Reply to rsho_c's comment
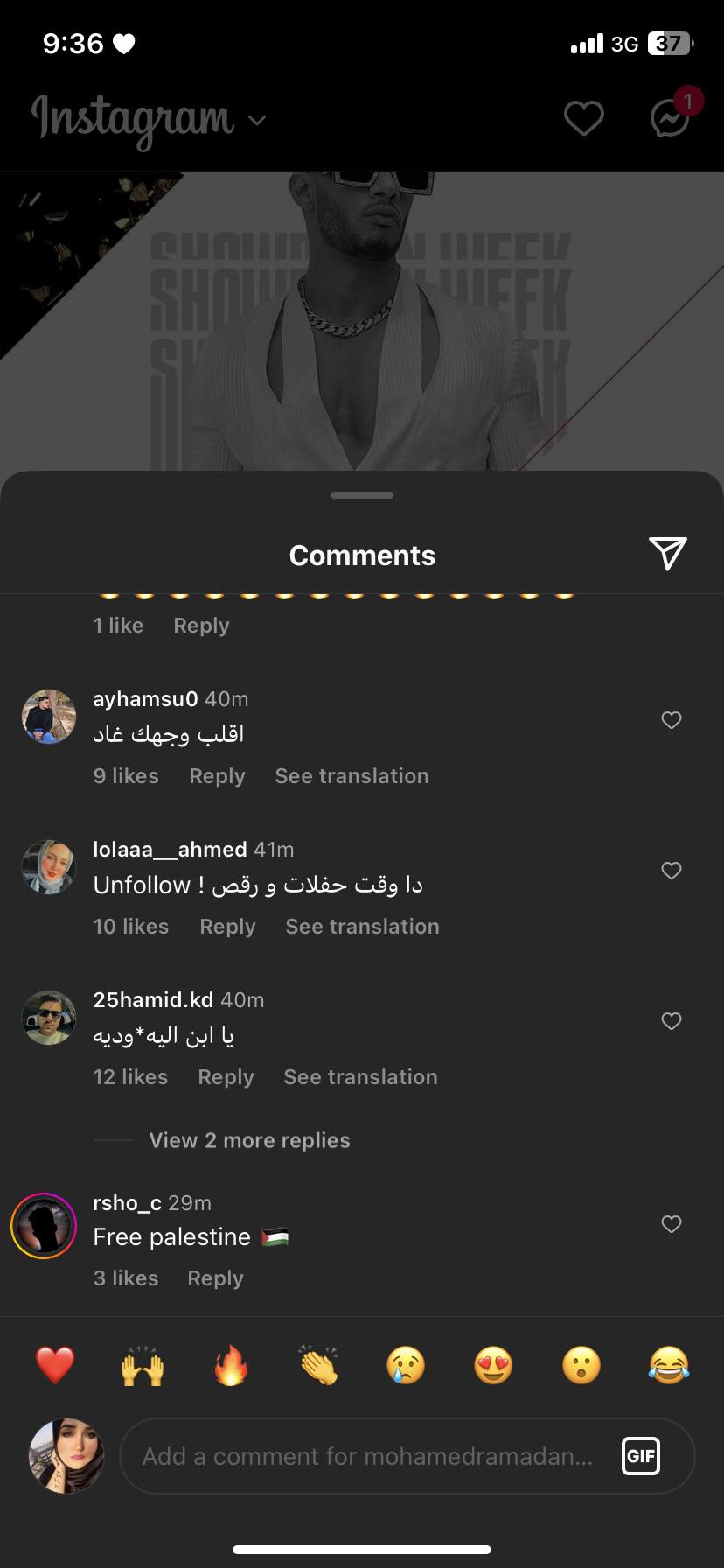Viewport: 724px width, 1568px height. 215,1278
